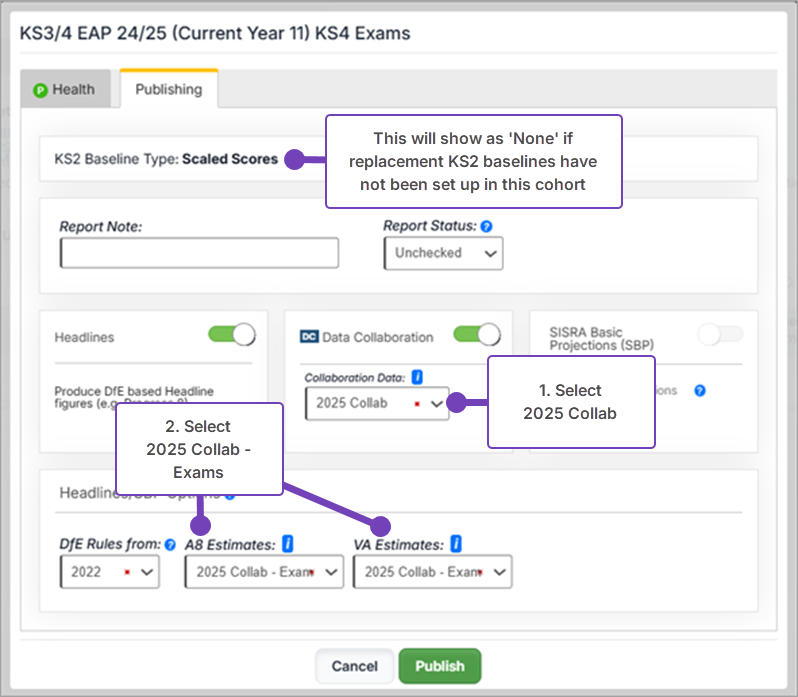Image resolution: width=798 pixels, height=697 pixels.
Task: Select the Publishing tab
Action: [x=168, y=89]
